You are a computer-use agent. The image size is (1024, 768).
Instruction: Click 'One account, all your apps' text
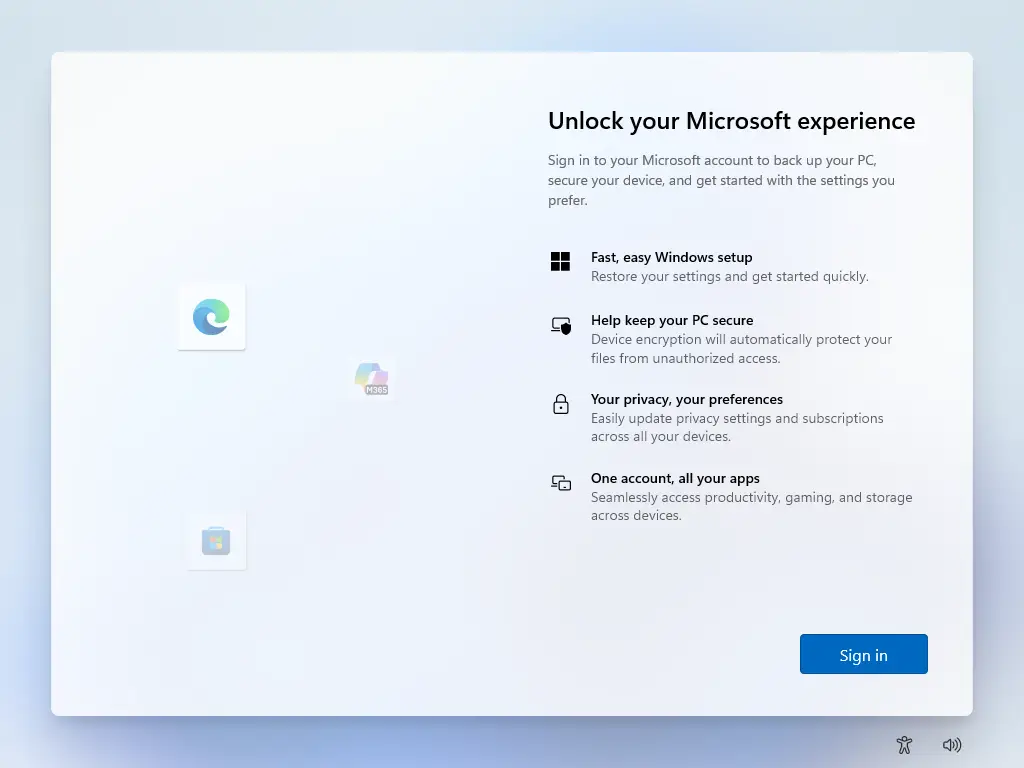[675, 478]
